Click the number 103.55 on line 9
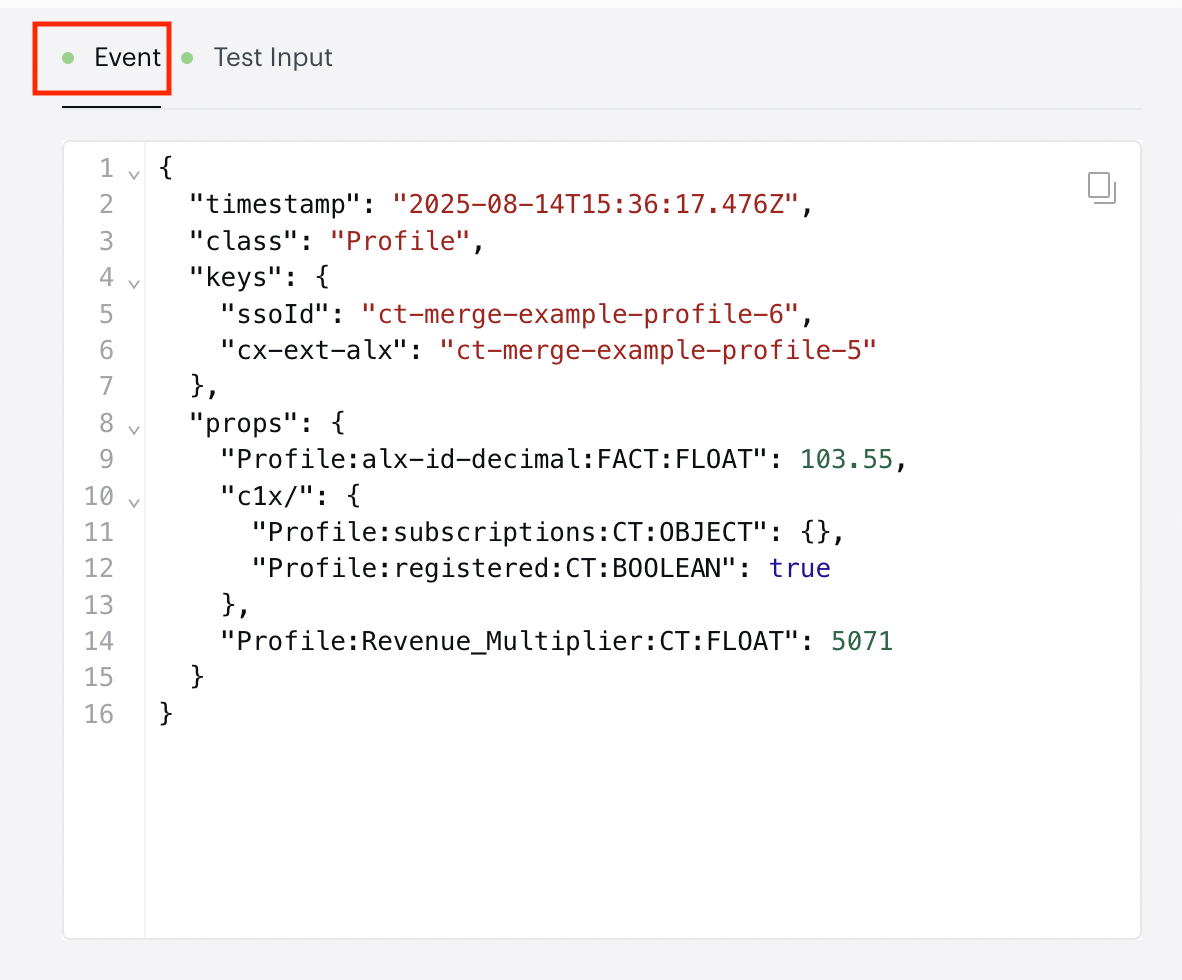The height and width of the screenshot is (980, 1182). click(x=846, y=459)
